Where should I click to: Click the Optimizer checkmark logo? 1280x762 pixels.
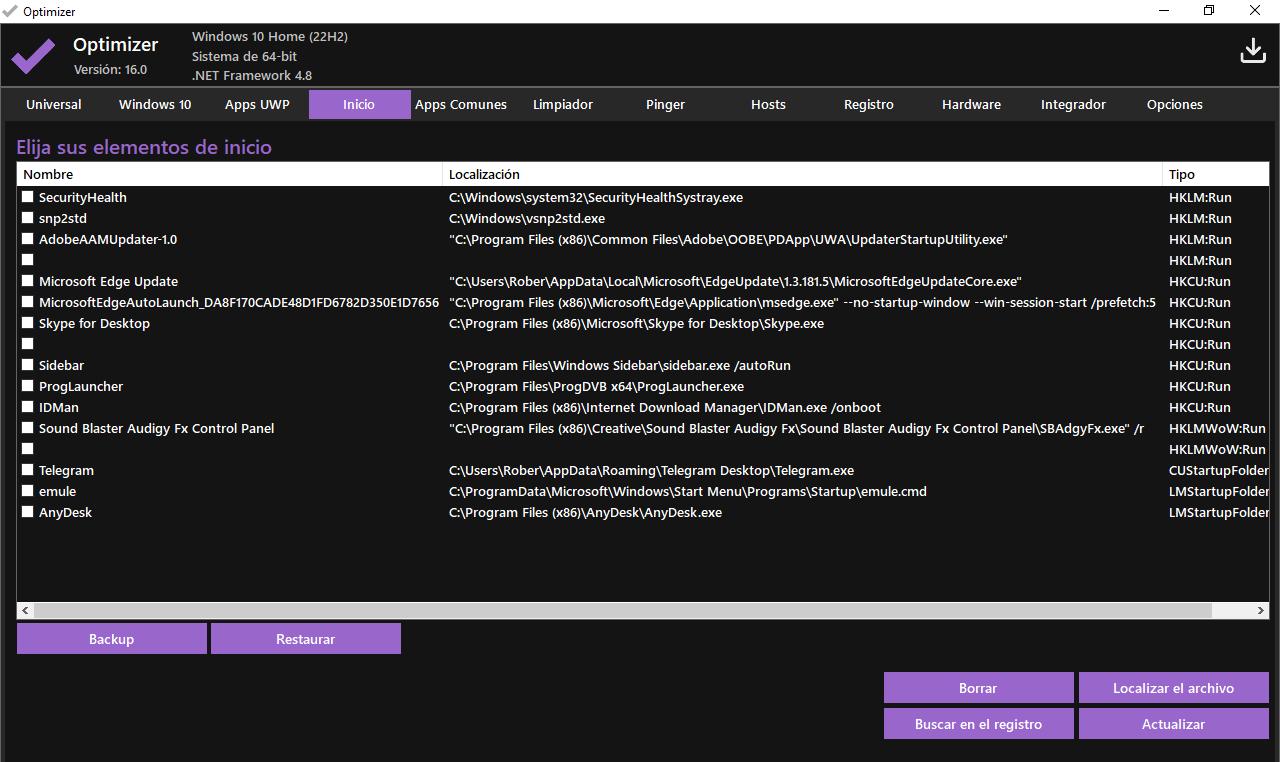(x=33, y=55)
